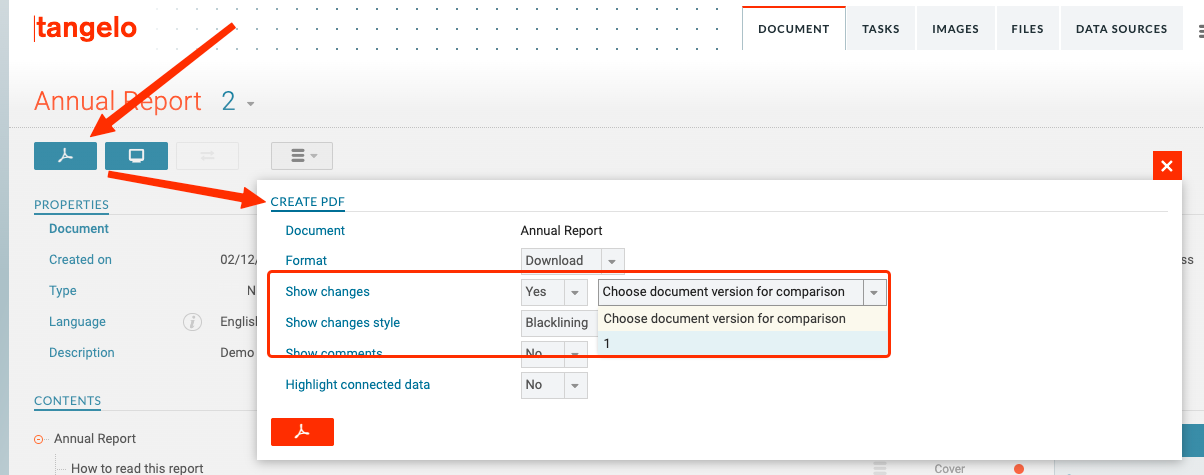Click the 'Show changes style' label
Image resolution: width=1204 pixels, height=475 pixels.
[x=343, y=323]
